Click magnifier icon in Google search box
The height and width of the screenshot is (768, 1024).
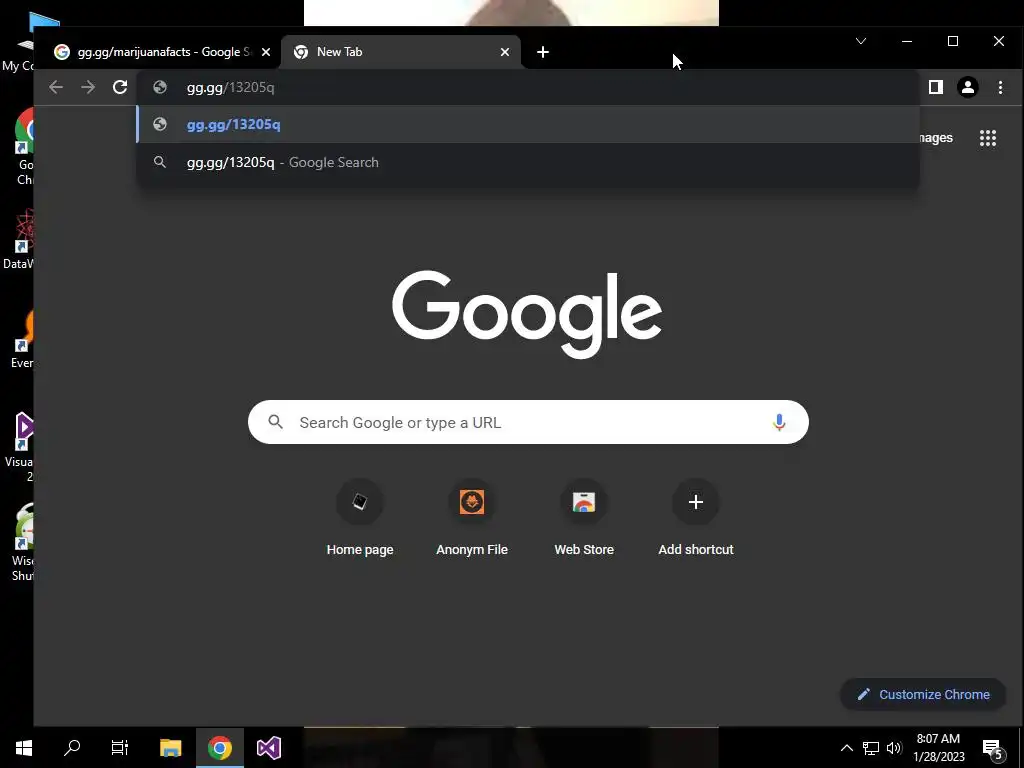click(276, 422)
